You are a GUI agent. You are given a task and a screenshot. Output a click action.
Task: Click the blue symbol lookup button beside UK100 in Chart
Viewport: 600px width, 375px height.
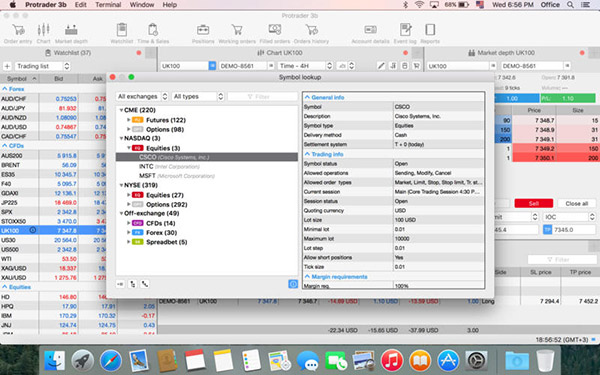pos(212,66)
